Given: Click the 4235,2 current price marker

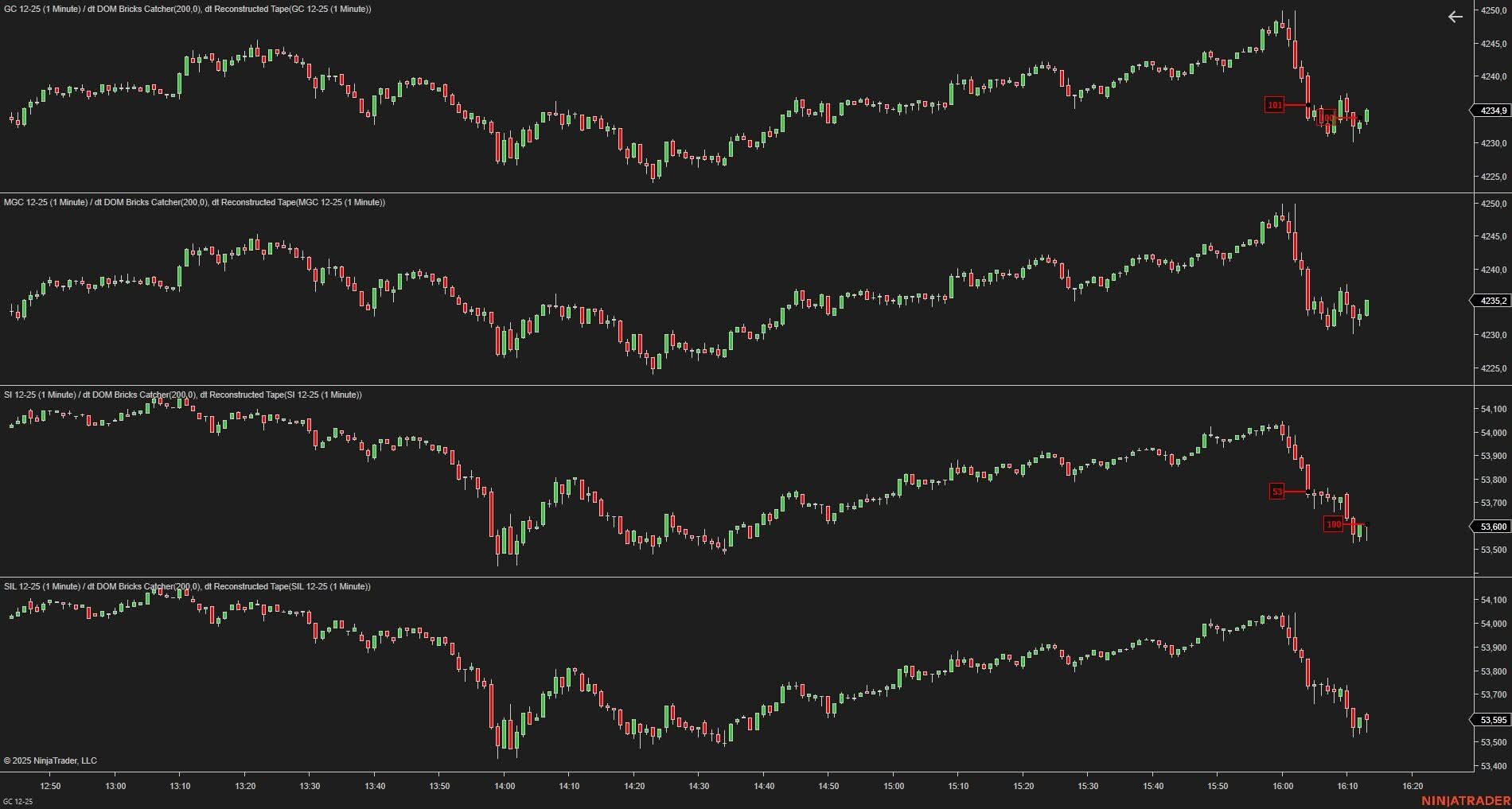Looking at the screenshot, I should pos(1492,301).
